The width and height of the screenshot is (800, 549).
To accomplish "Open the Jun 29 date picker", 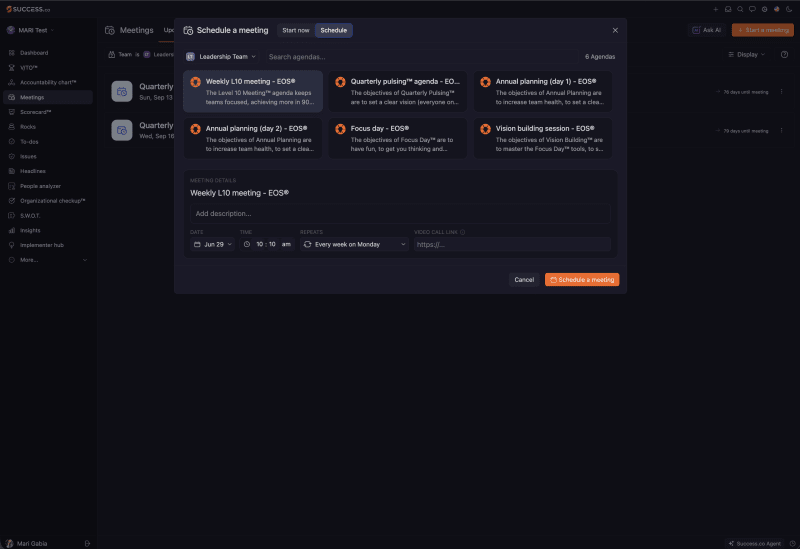I will (213, 244).
